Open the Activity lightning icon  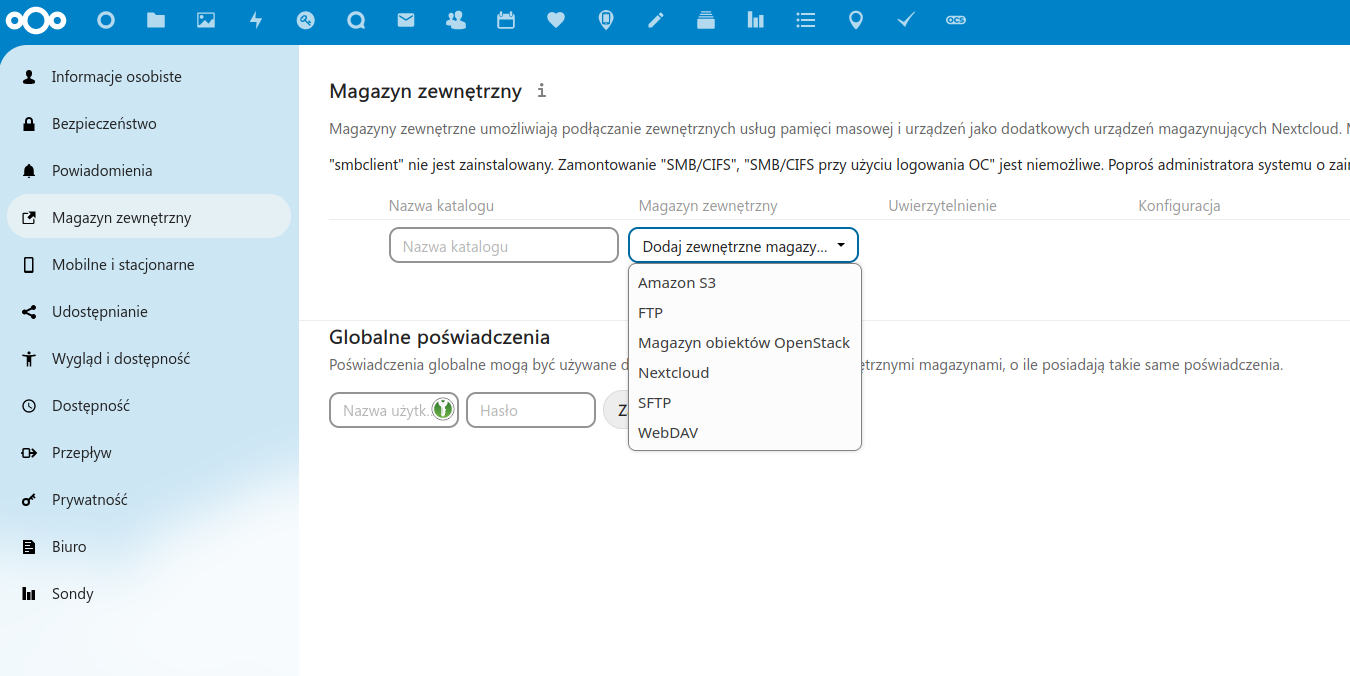click(256, 20)
